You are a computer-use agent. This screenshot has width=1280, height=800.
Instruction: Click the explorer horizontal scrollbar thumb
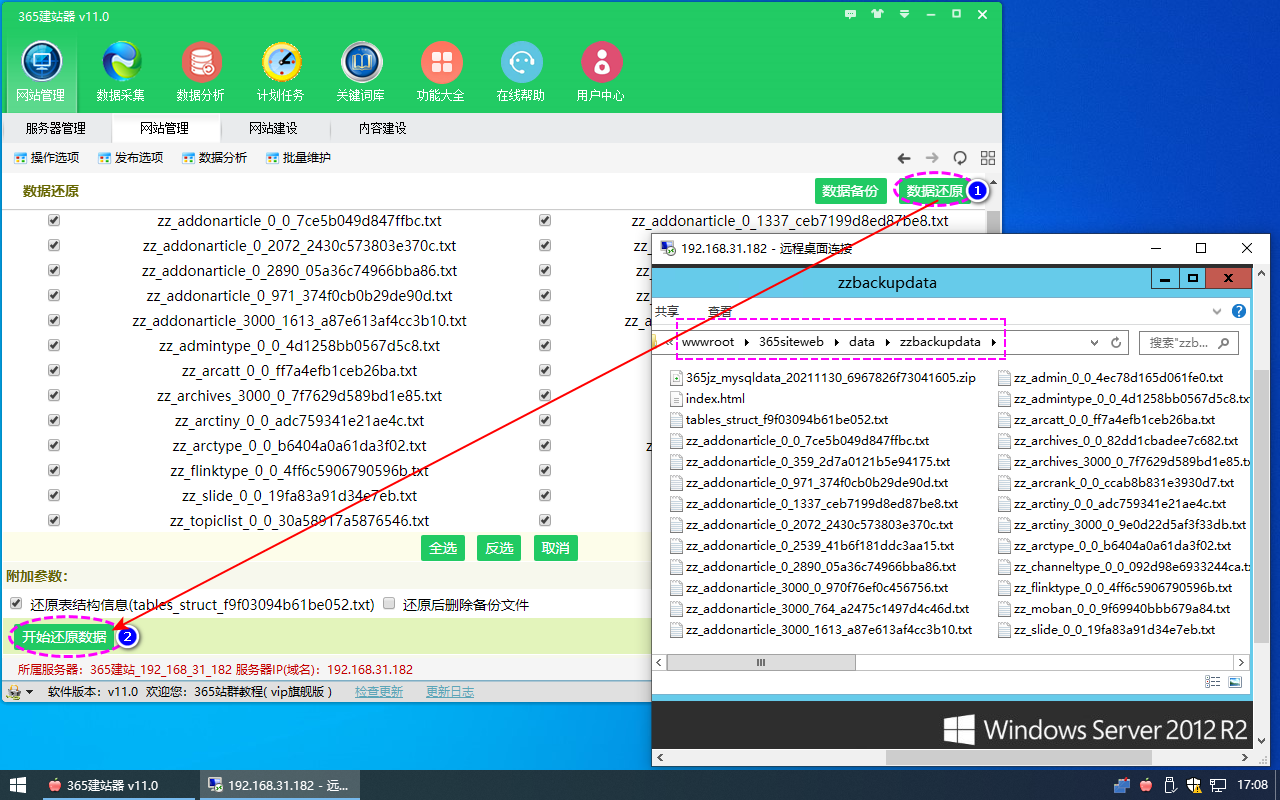(x=760, y=662)
